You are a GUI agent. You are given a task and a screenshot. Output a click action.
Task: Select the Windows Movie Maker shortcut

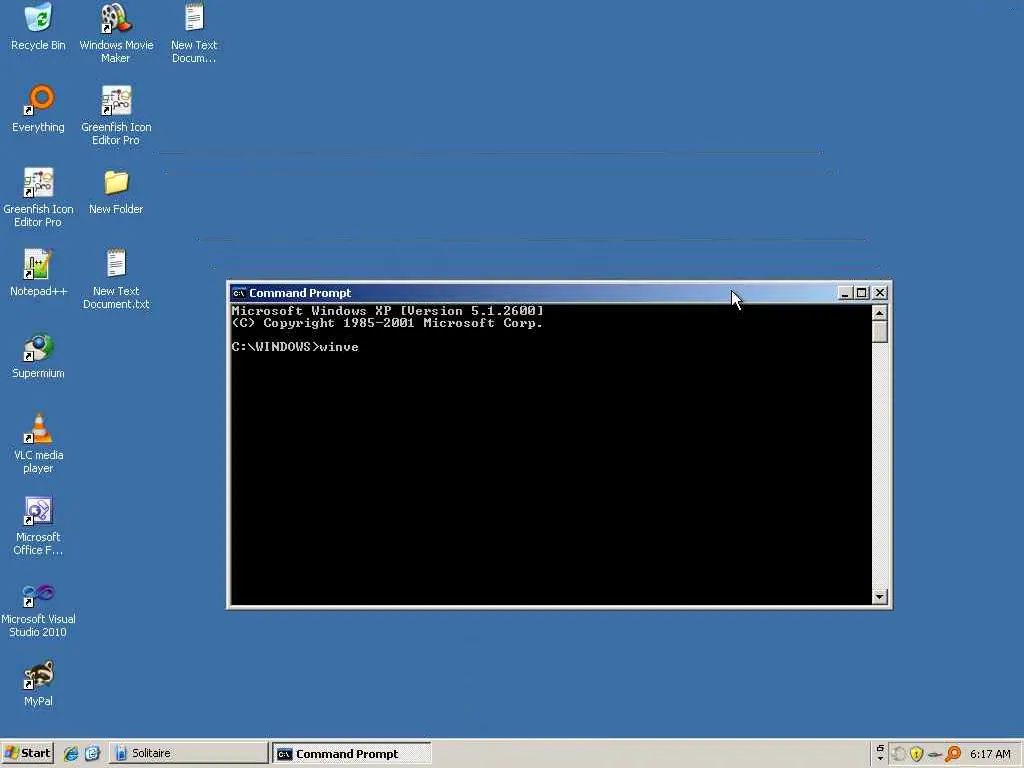tap(116, 33)
